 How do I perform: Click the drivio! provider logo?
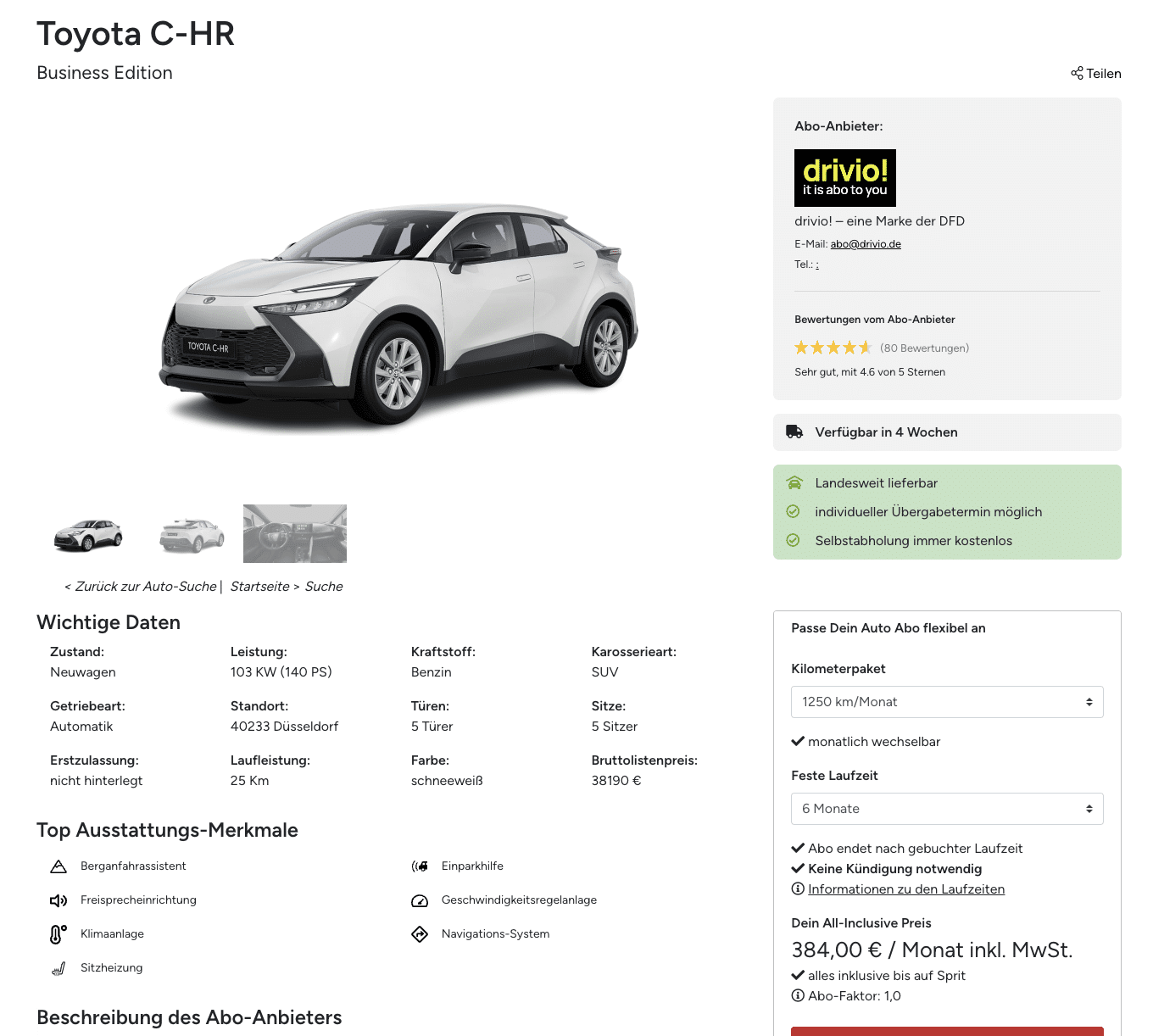pyautogui.click(x=845, y=178)
